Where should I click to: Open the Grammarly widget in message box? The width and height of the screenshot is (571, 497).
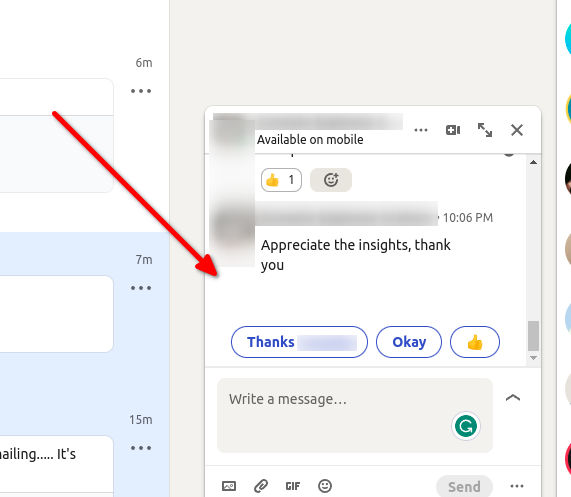coord(466,426)
